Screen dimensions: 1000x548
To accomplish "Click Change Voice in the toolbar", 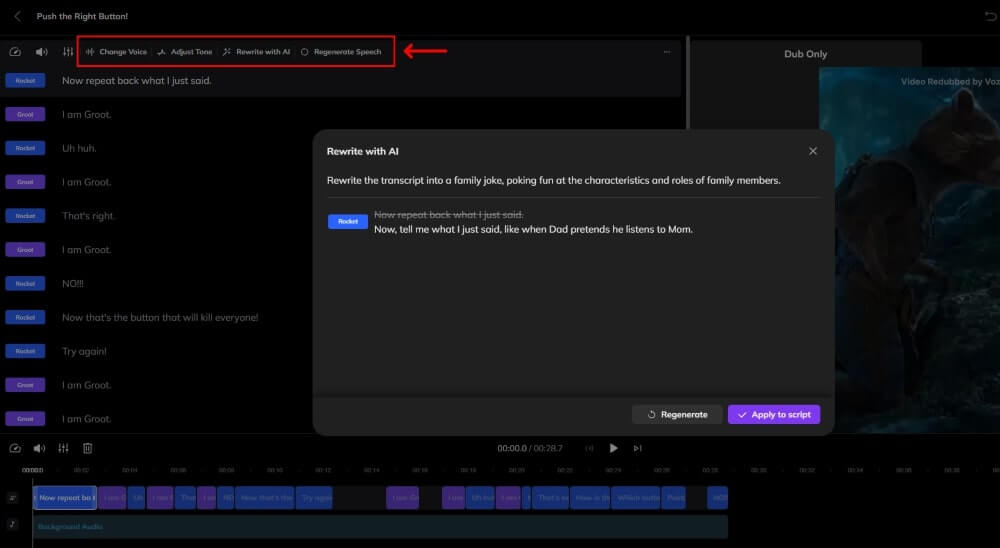I will coord(117,52).
